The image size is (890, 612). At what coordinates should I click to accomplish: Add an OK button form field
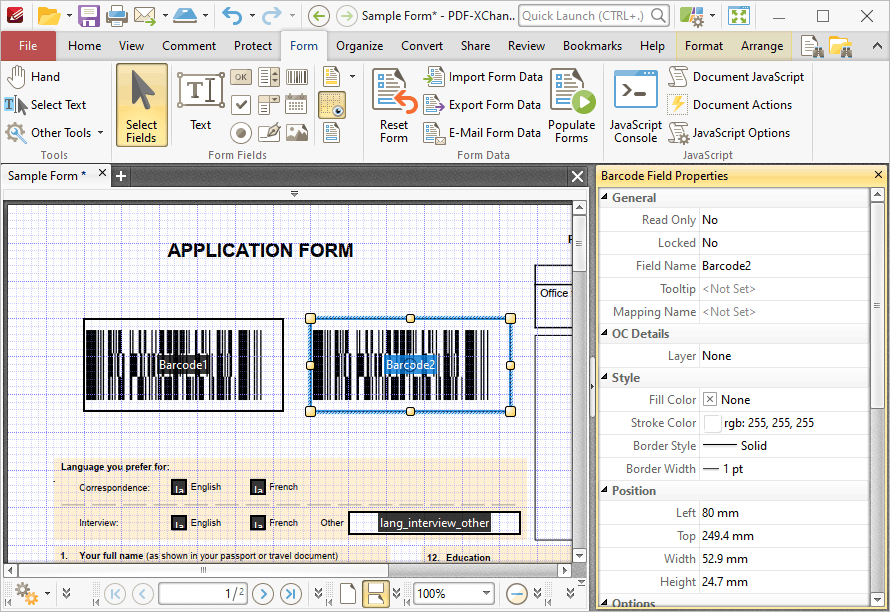point(241,77)
